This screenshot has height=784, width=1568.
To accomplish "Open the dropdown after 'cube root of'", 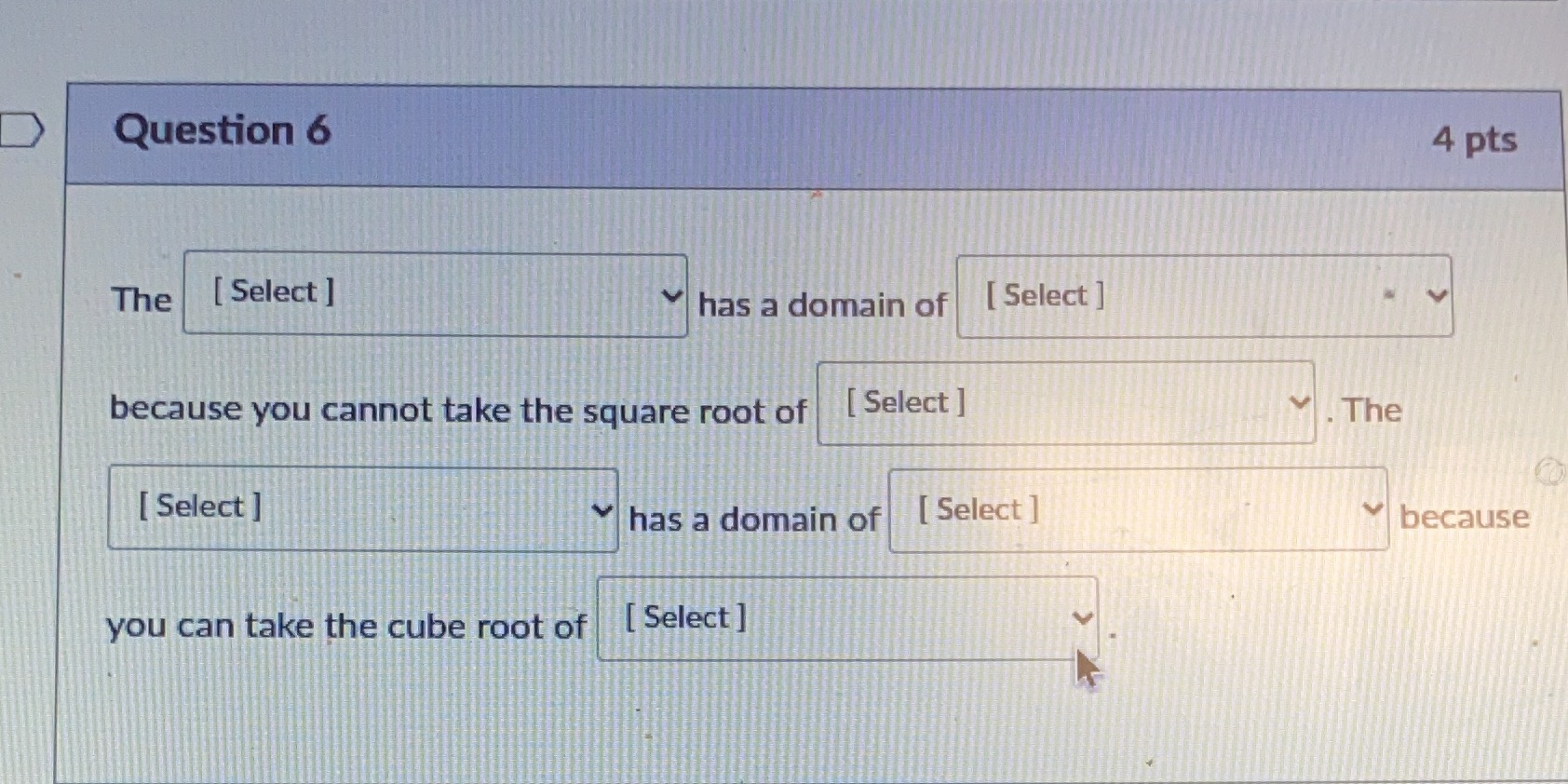I will point(847,618).
